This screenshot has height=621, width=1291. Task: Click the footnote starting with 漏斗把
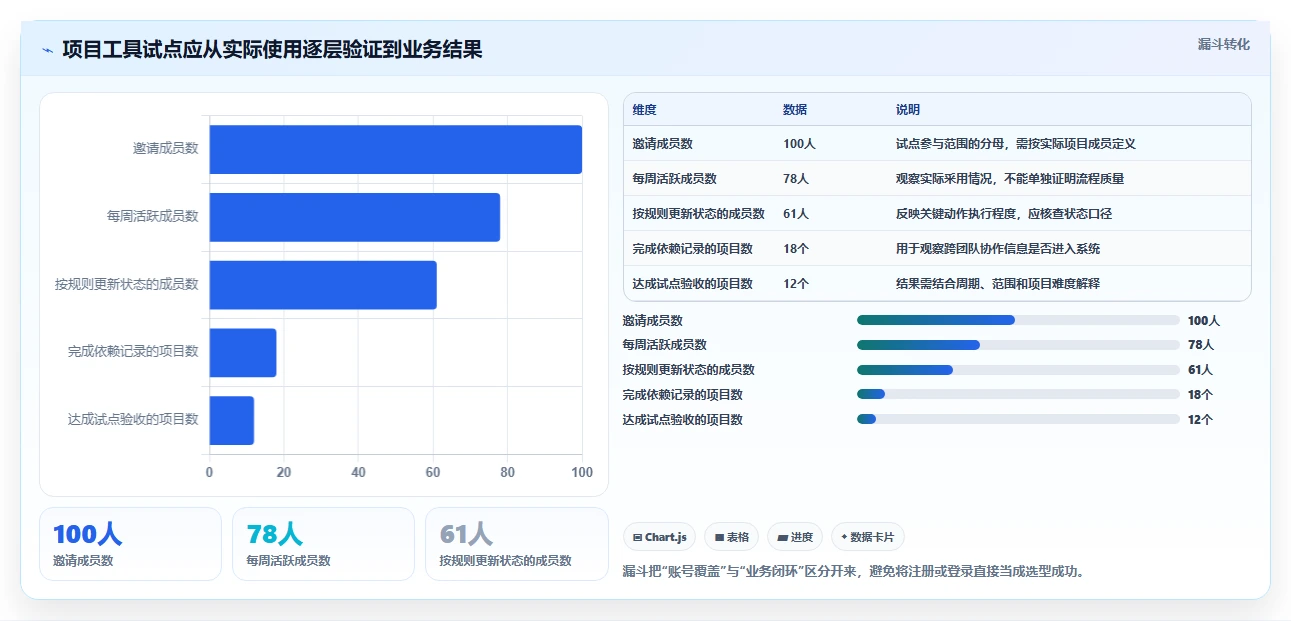tap(854, 572)
